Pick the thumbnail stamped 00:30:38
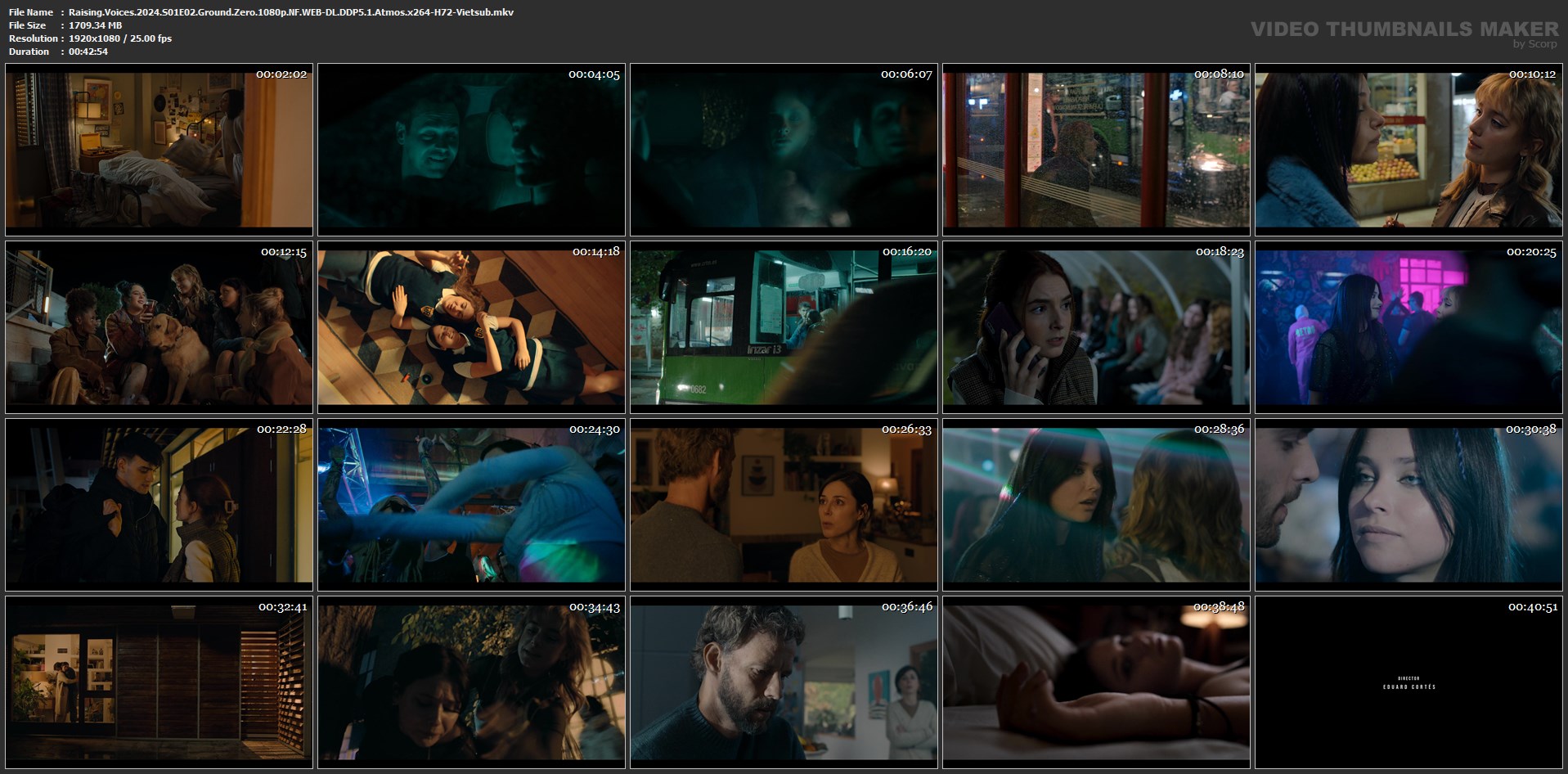Viewport: 1568px width, 774px height. (x=1409, y=505)
